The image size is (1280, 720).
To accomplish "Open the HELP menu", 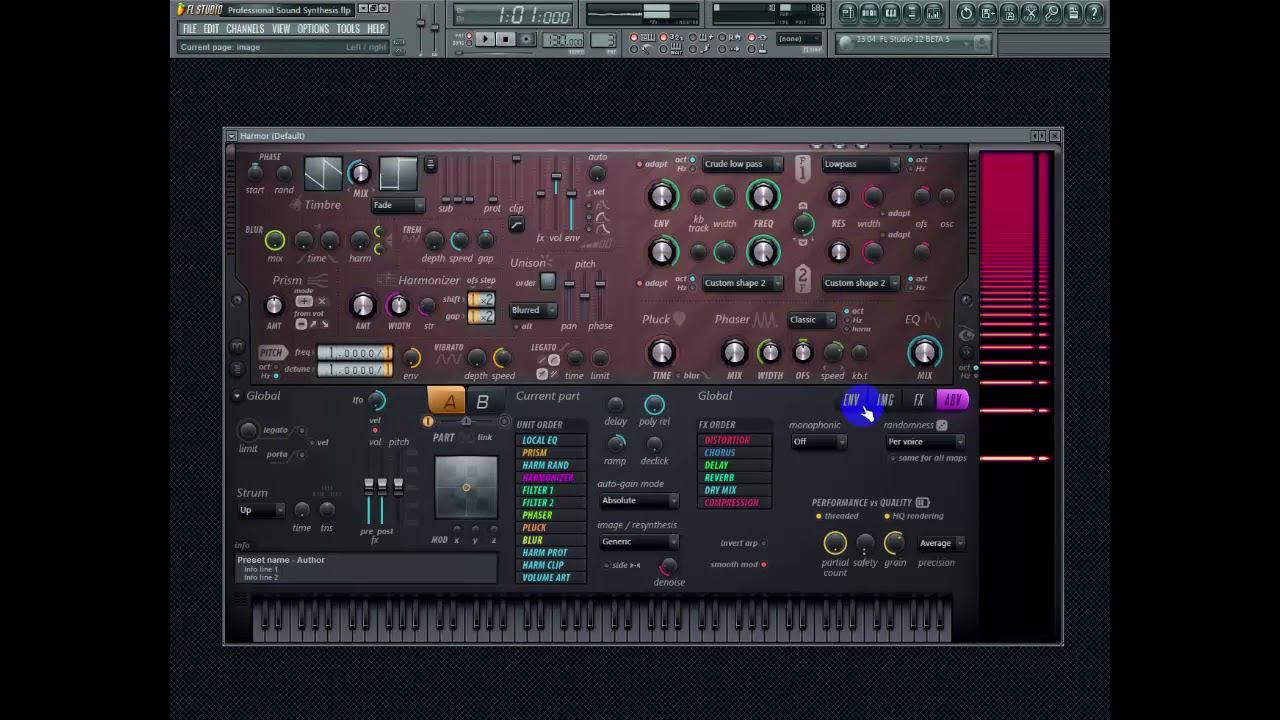I will point(376,29).
